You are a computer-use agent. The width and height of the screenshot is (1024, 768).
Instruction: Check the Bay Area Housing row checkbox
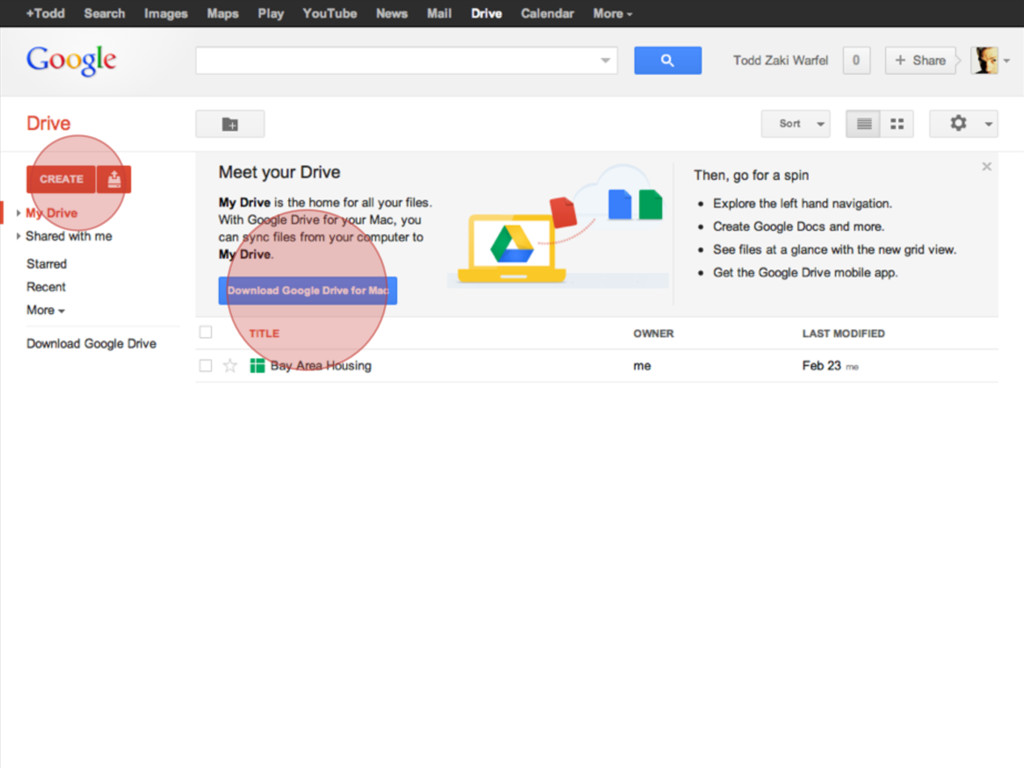pyautogui.click(x=206, y=366)
